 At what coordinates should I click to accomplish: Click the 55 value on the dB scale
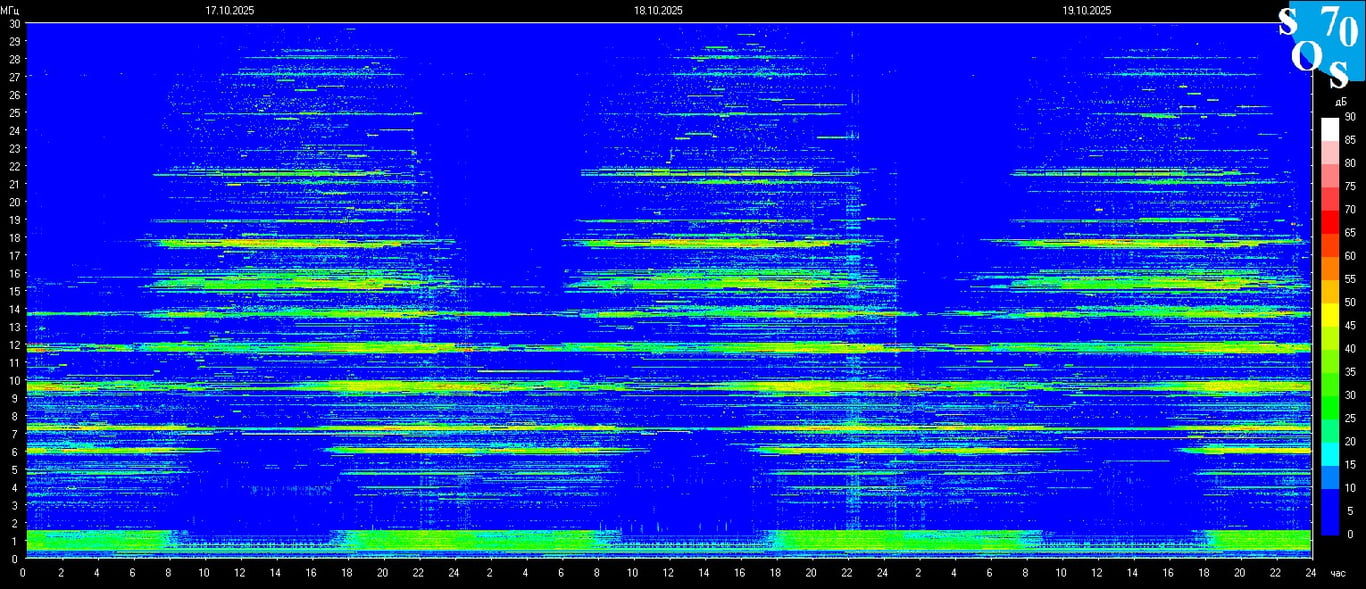(x=1349, y=279)
